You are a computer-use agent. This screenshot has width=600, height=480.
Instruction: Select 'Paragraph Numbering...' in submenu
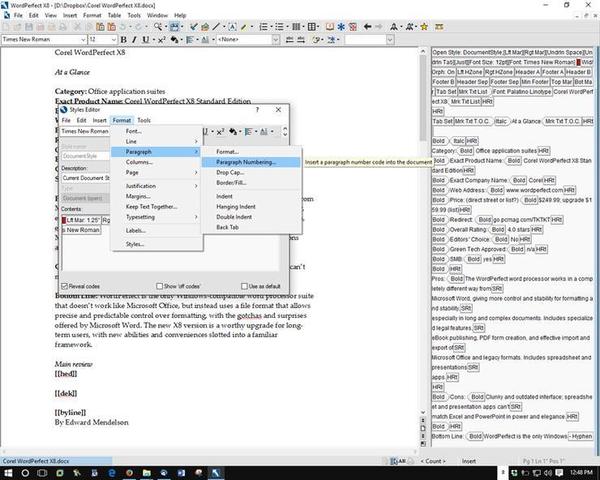[x=251, y=162]
